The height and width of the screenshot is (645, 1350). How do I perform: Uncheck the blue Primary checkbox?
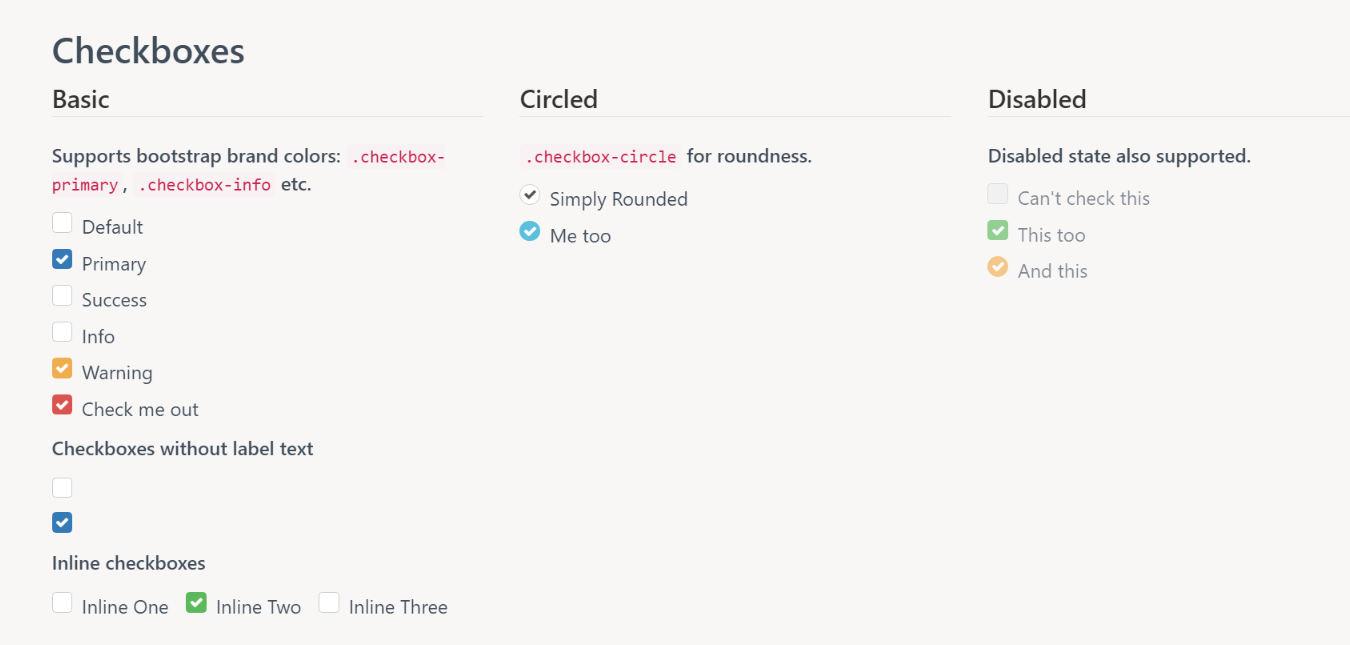[62, 260]
